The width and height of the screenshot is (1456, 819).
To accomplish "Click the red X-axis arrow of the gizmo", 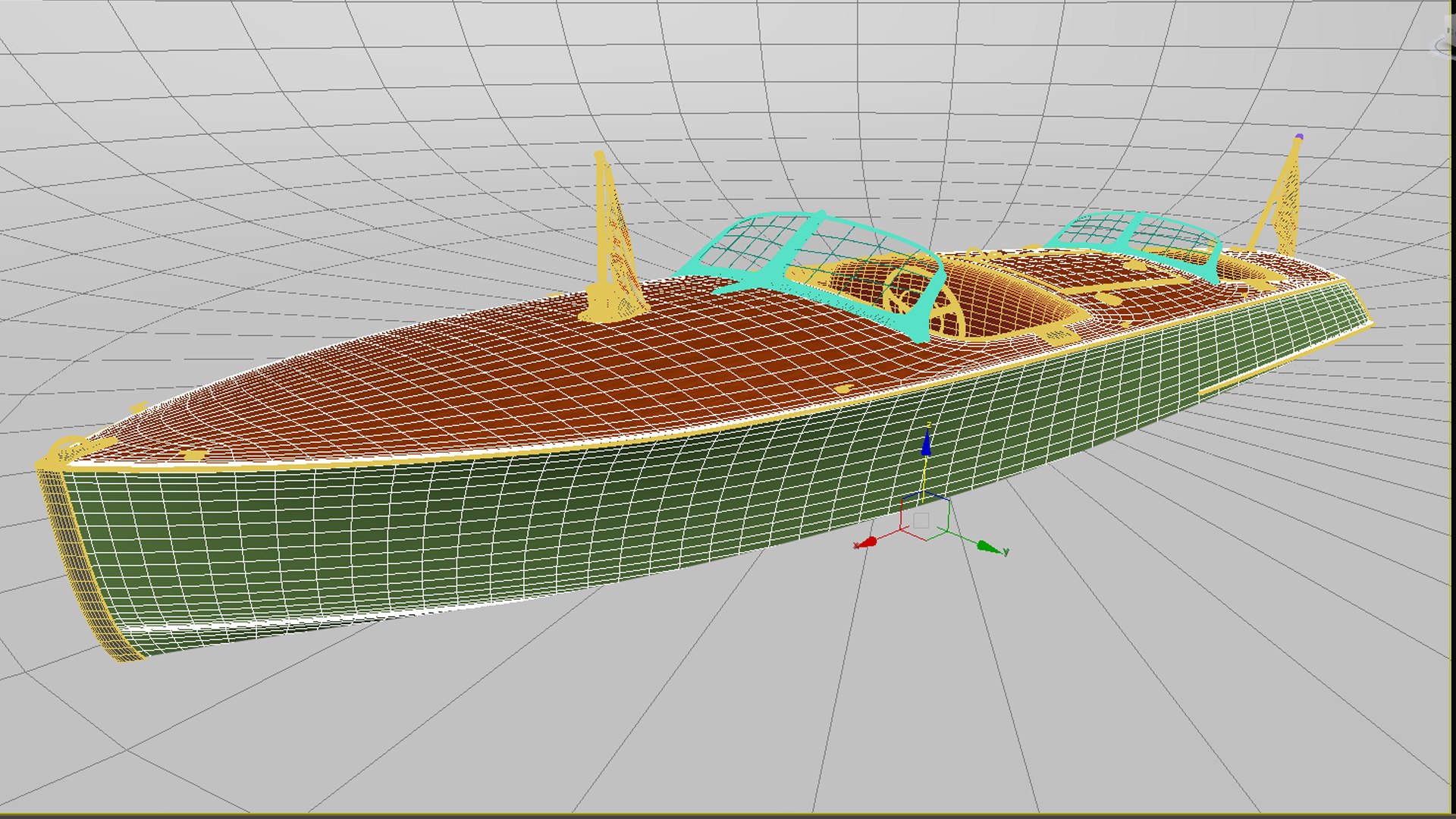I will coord(867,542).
